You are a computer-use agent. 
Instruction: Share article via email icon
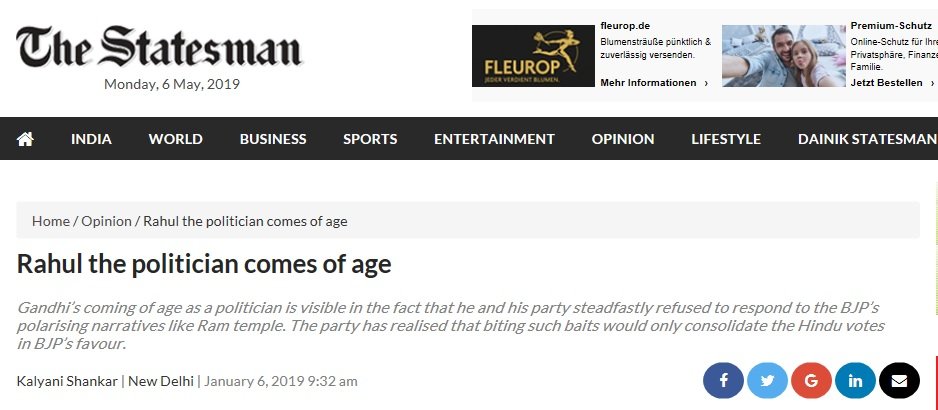pos(899,381)
